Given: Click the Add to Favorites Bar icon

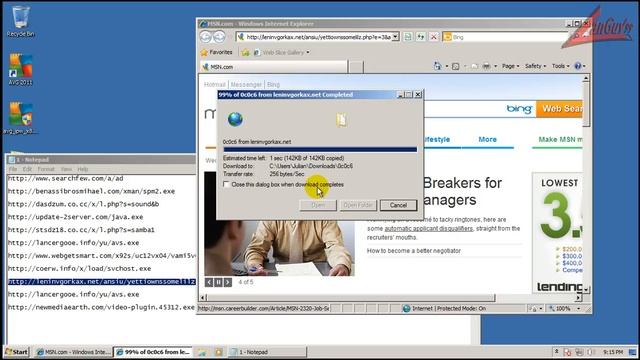Looking at the screenshot, I should [245, 52].
